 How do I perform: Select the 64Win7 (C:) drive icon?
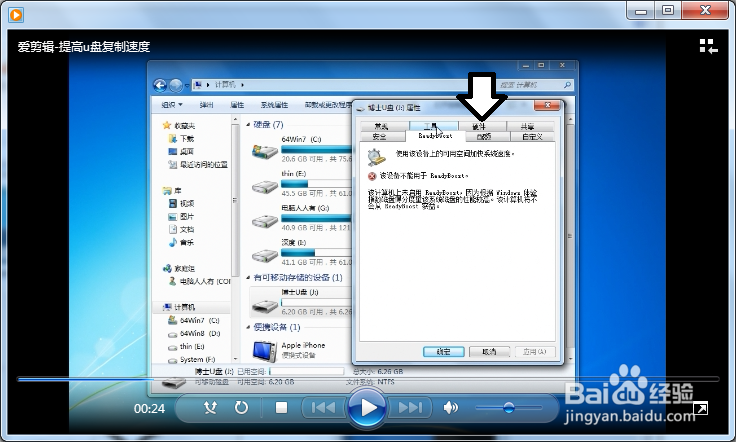[265, 151]
